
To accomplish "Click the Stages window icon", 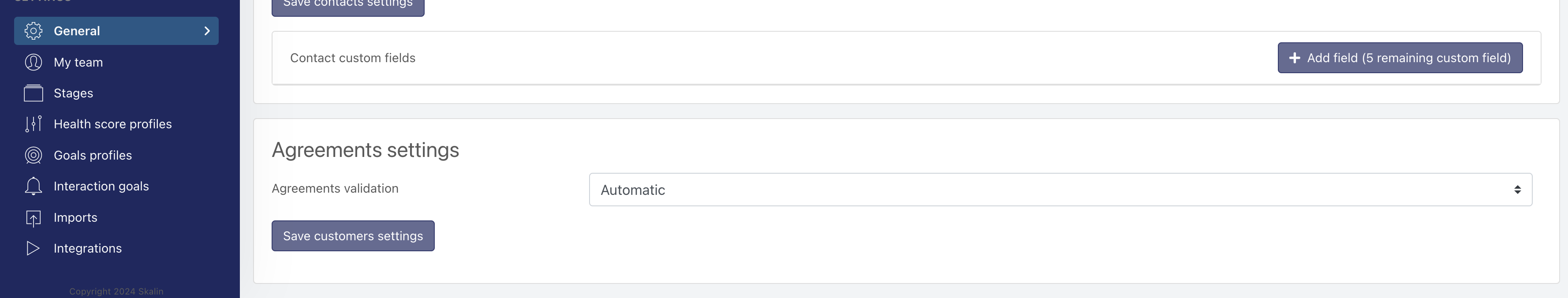I will (34, 93).
